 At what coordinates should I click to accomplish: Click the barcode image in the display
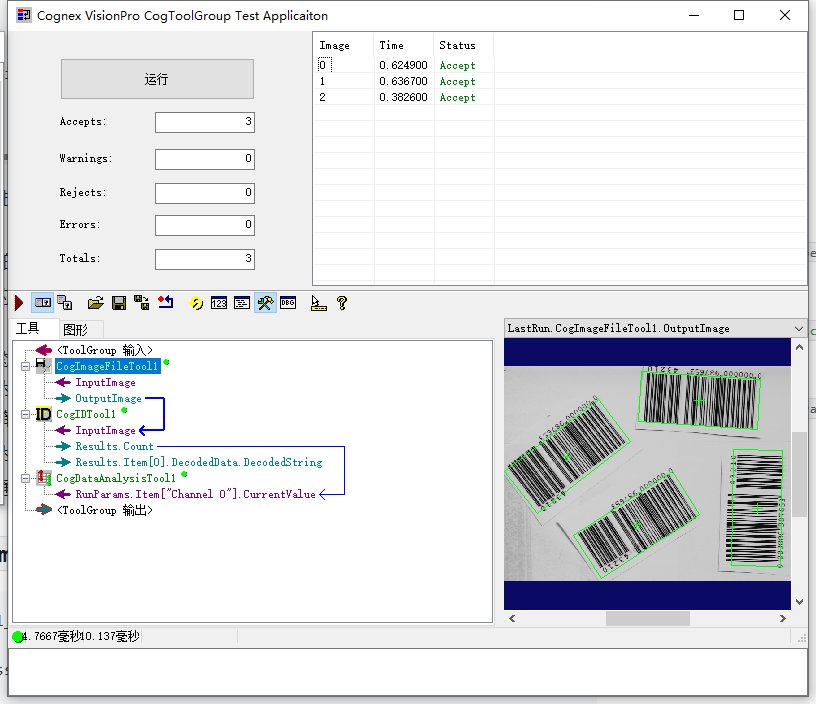[647, 473]
